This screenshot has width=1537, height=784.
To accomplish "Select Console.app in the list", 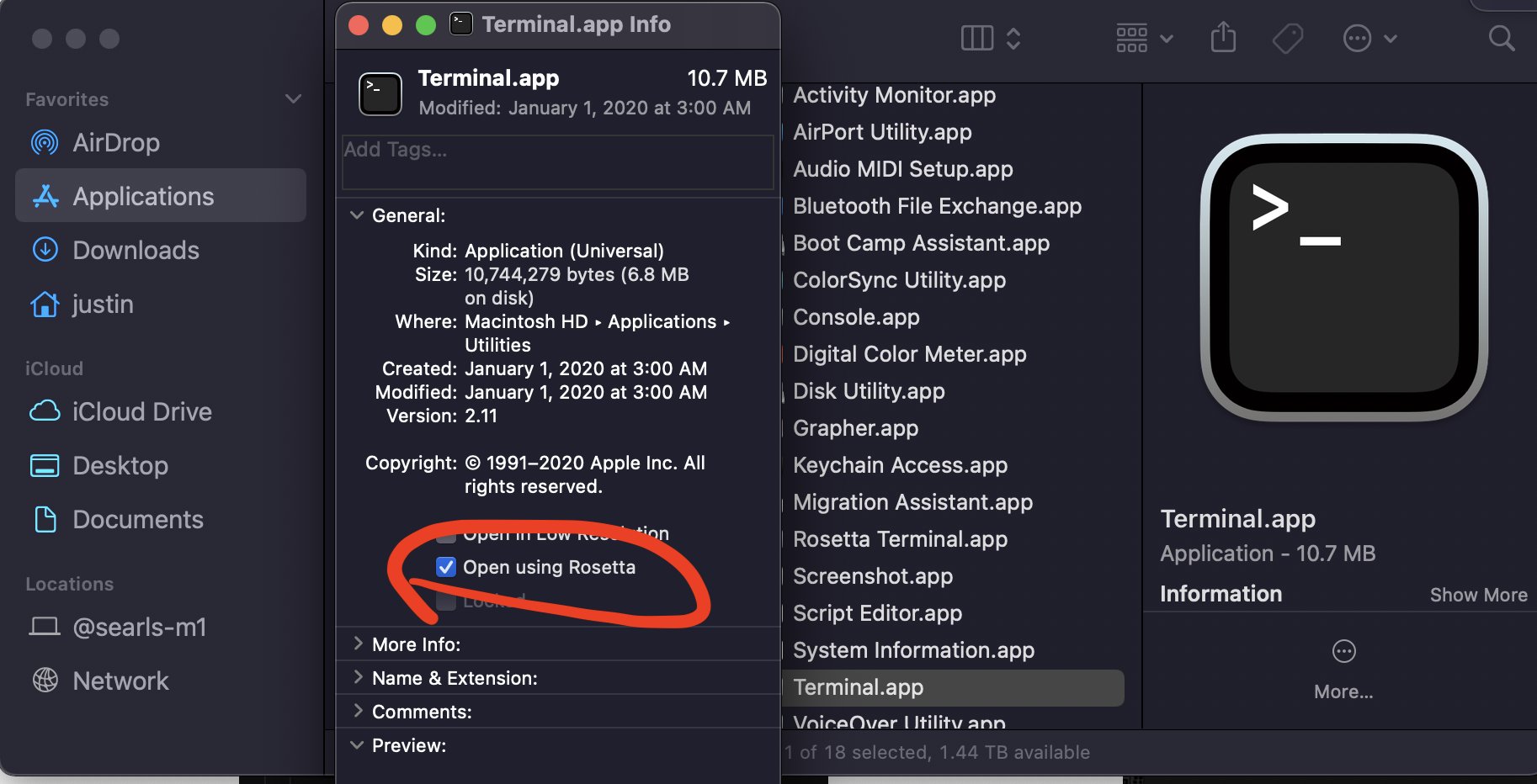I will pos(856,317).
